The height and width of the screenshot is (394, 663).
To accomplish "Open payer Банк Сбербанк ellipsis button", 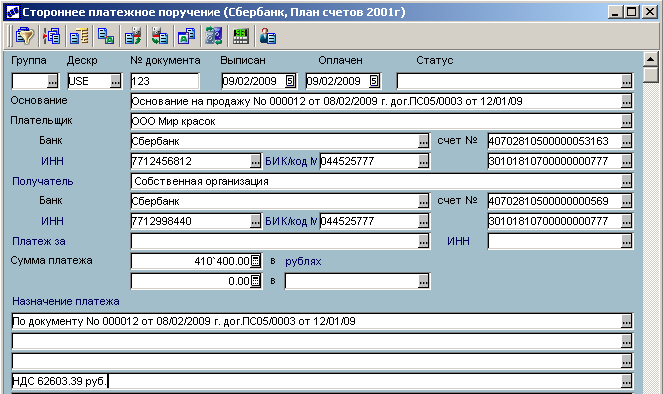I will pos(423,141).
